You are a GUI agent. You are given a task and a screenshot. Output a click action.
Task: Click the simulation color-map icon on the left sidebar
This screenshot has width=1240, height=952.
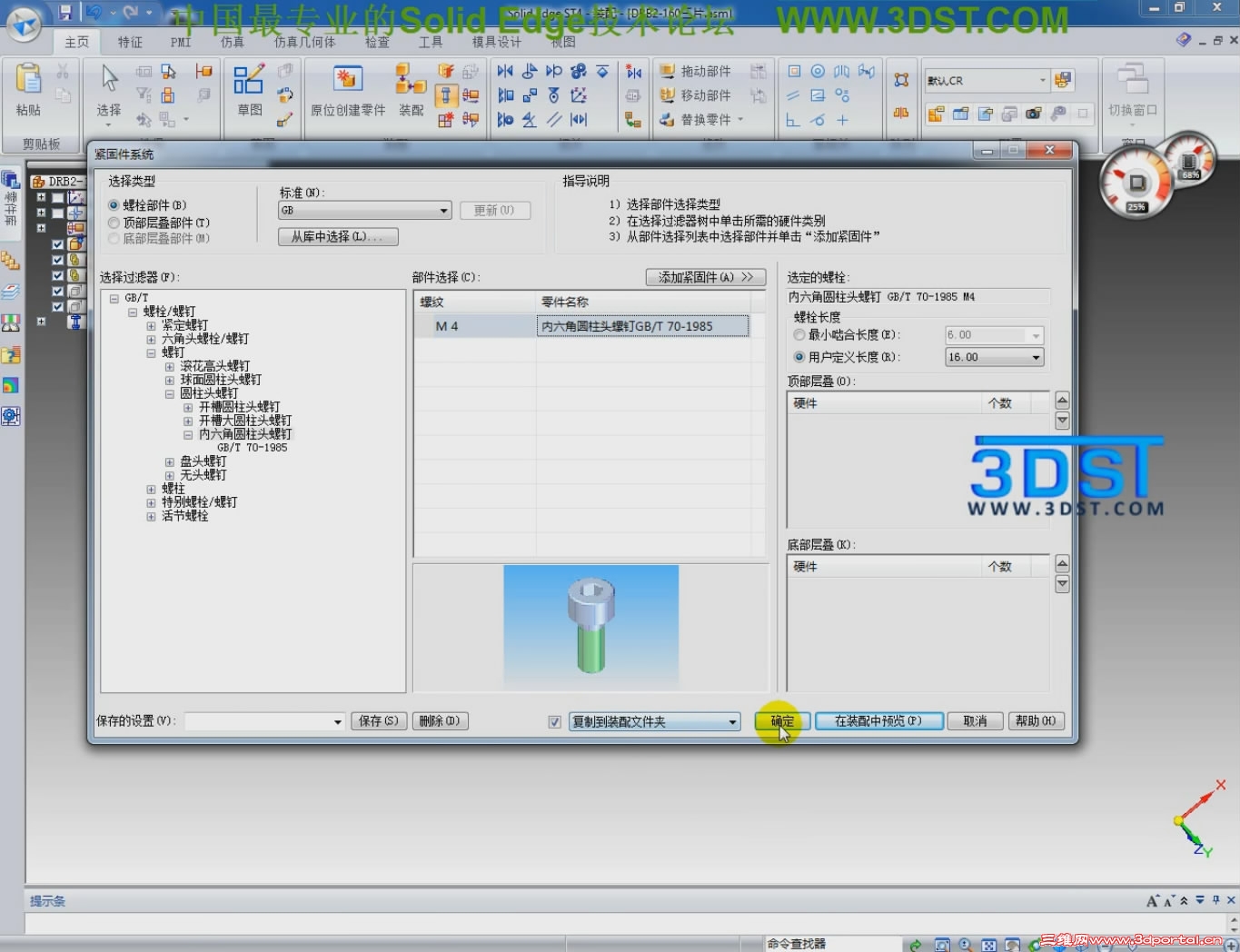tap(11, 385)
